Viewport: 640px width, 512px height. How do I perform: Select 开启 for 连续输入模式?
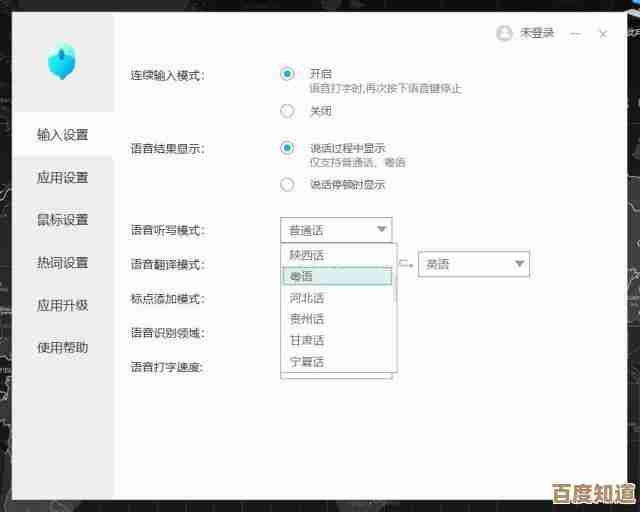coord(288,74)
